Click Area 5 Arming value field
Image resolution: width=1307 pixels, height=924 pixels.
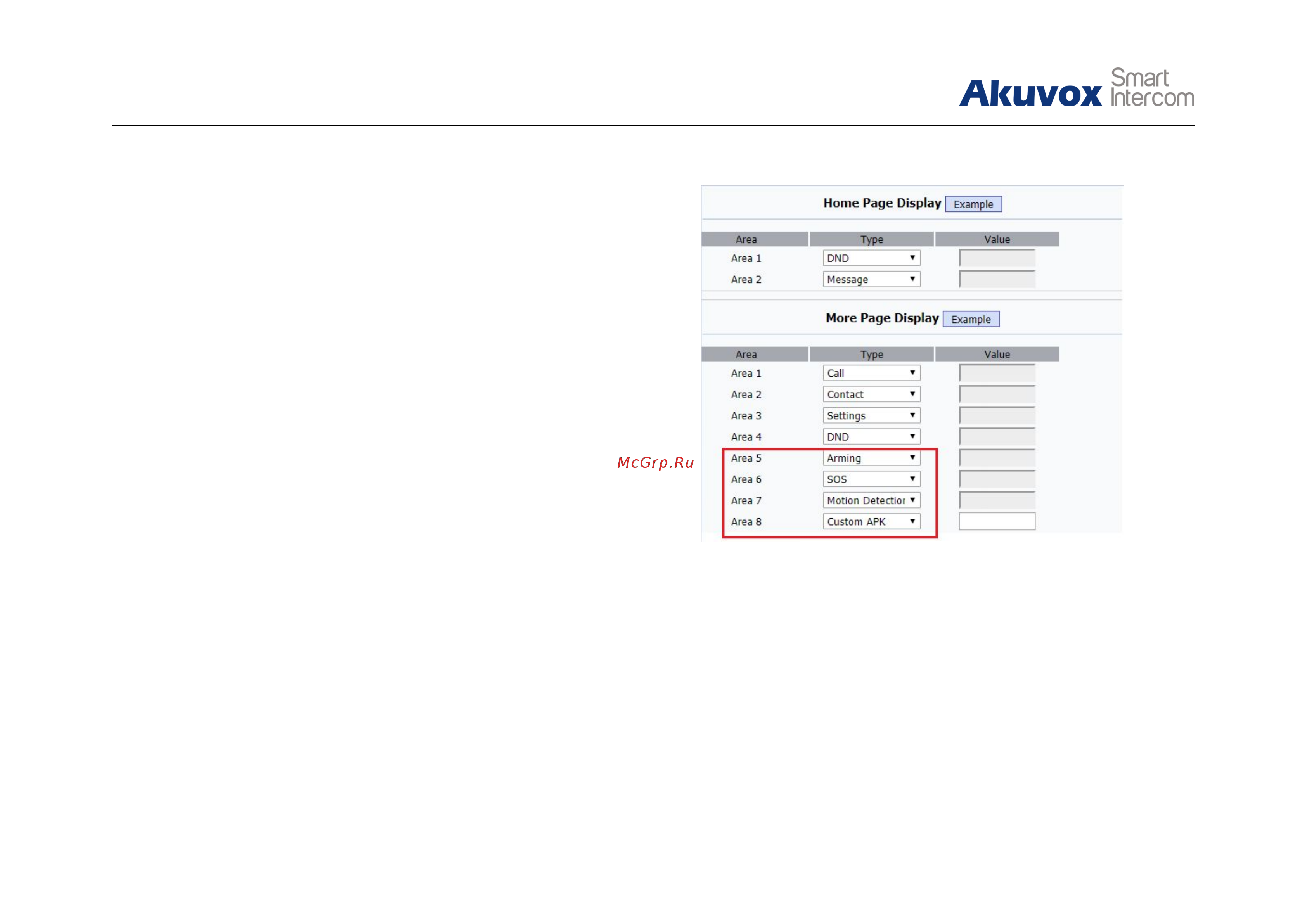[997, 458]
